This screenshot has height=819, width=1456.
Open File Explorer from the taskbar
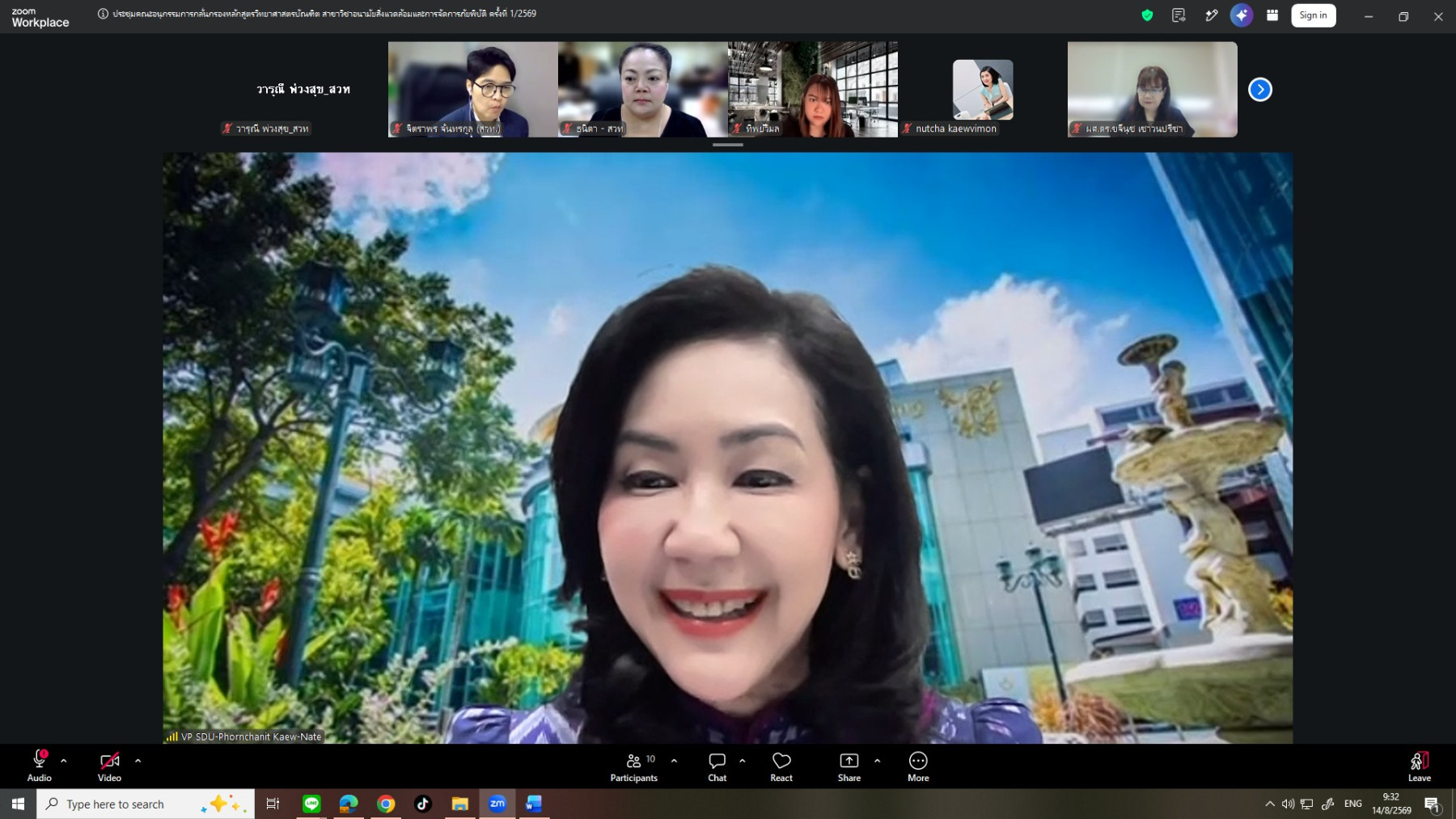[x=460, y=804]
